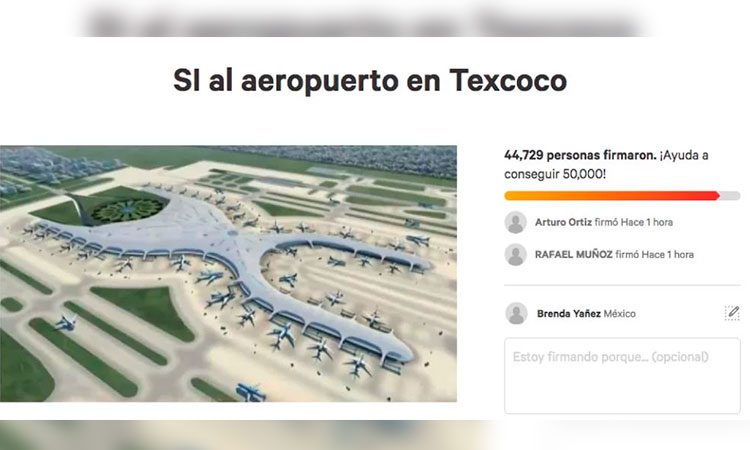The height and width of the screenshot is (450, 750).
Task: Click the RAFAEL MUÑOZ signer name
Action: [x=574, y=254]
